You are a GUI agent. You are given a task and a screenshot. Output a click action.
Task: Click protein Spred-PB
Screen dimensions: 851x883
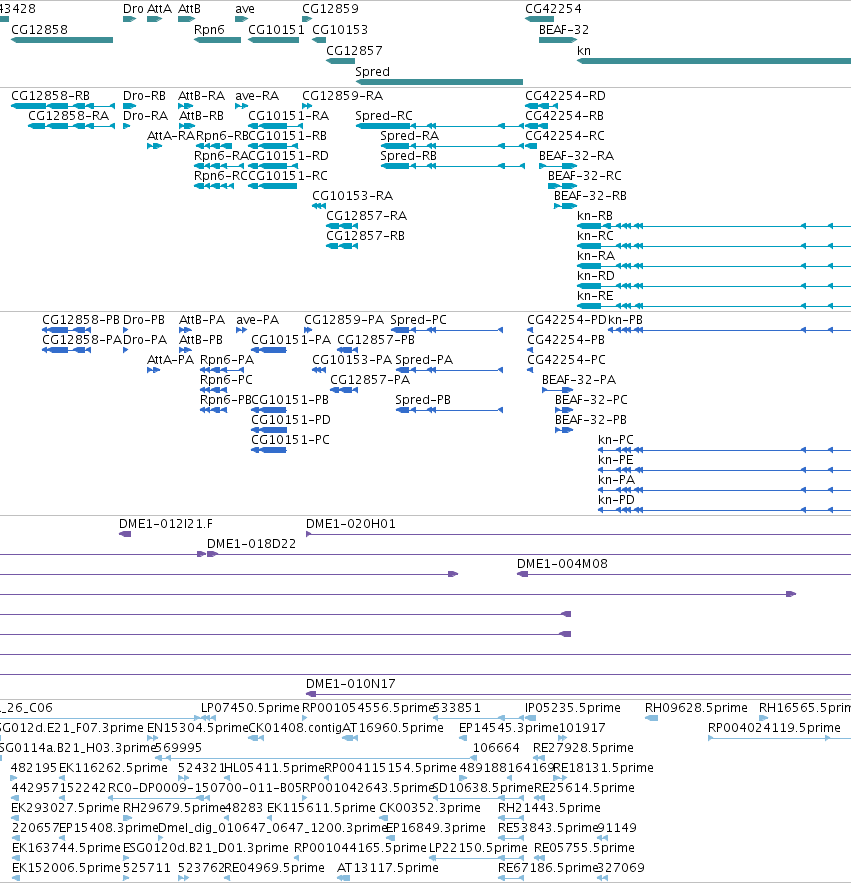click(449, 410)
